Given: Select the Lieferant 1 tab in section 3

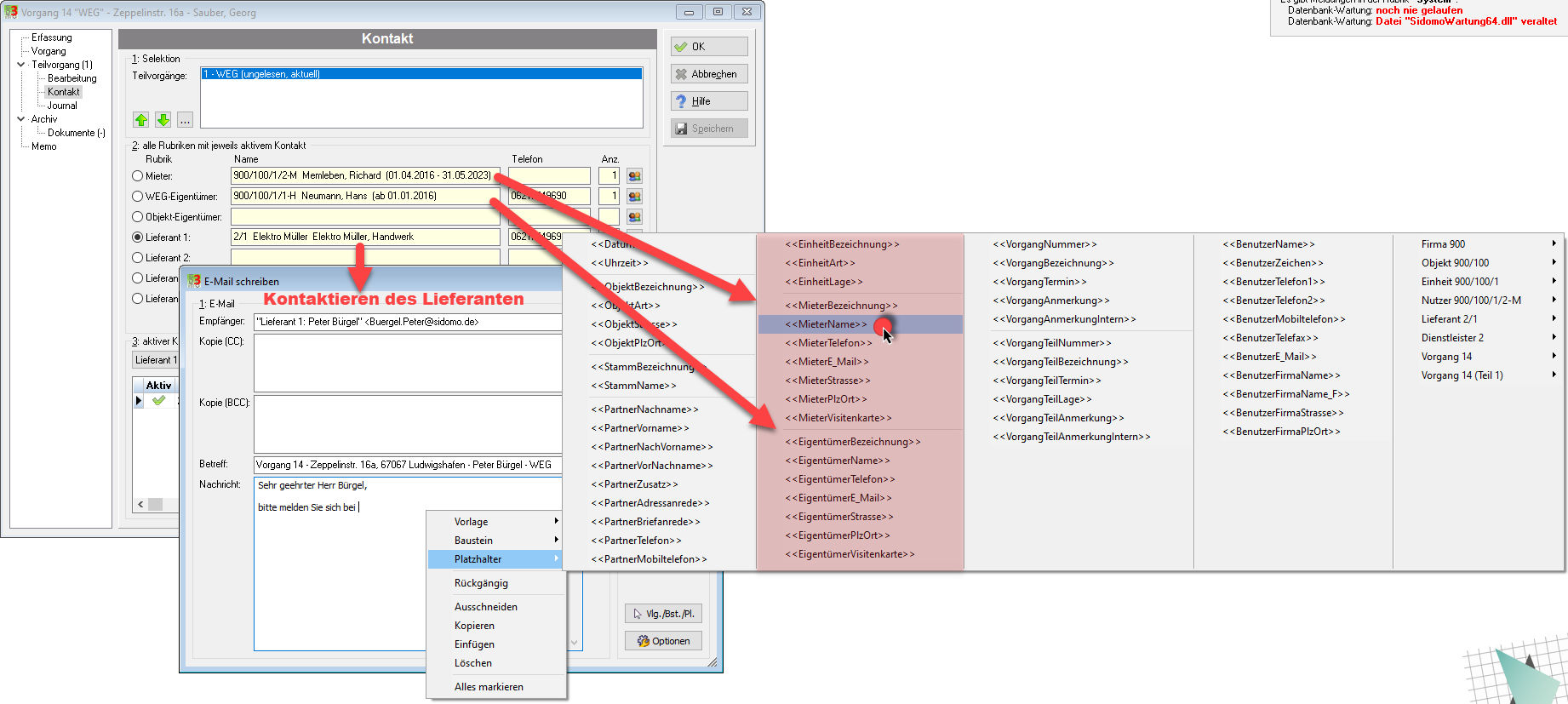Looking at the screenshot, I should (x=156, y=360).
